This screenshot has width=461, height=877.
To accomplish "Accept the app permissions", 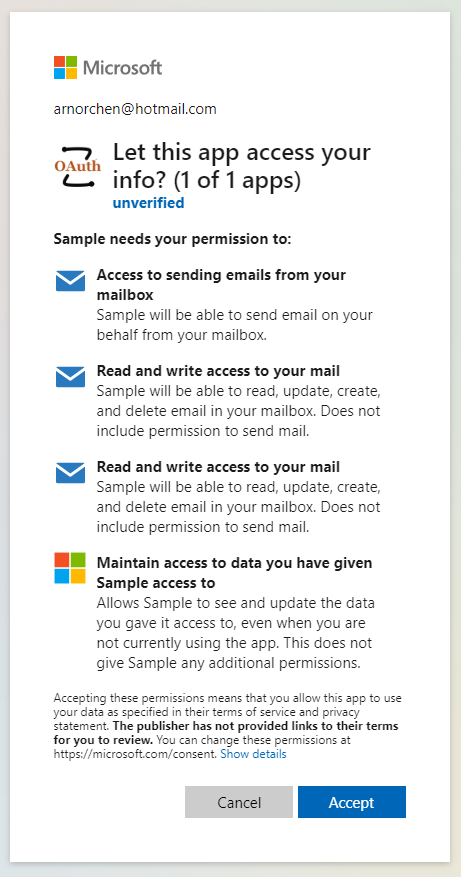I will (x=352, y=802).
